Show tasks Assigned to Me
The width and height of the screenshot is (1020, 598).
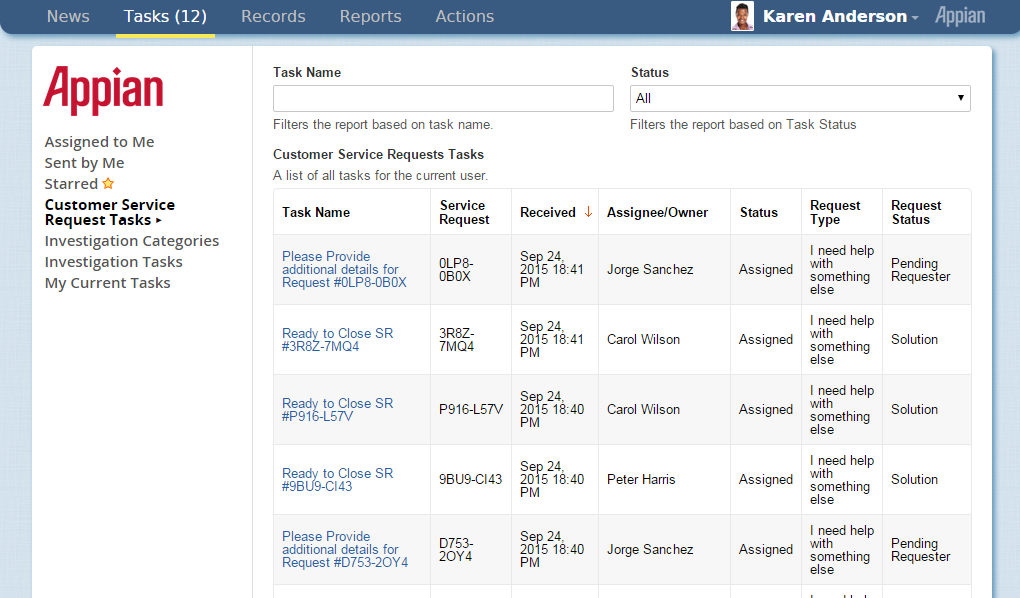point(100,142)
